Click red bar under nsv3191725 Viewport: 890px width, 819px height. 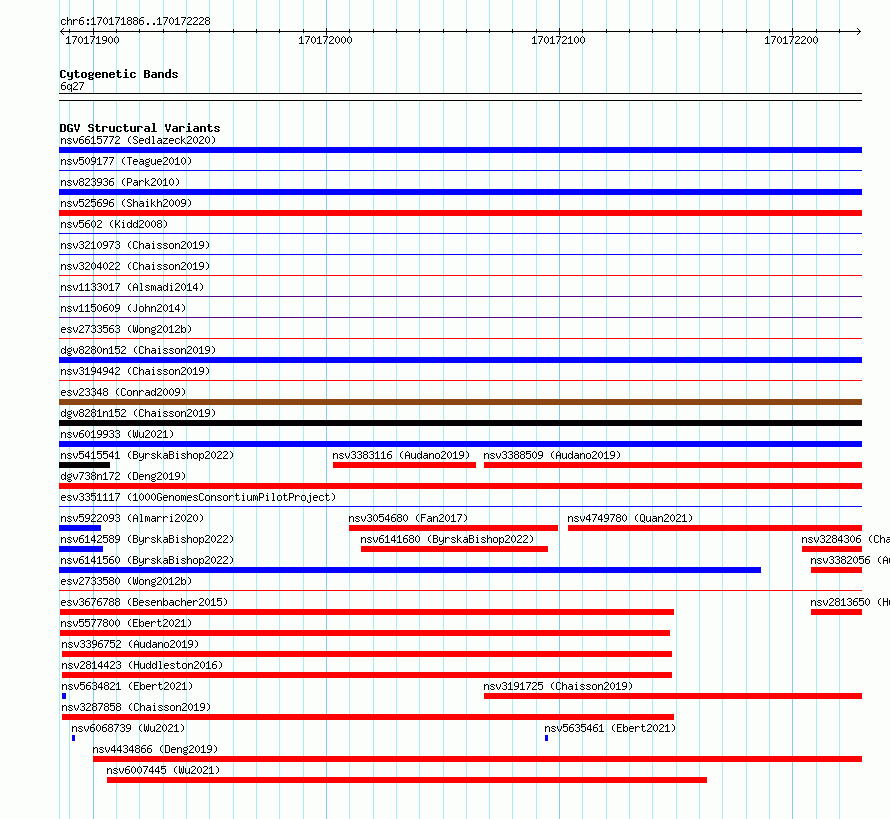(673, 696)
